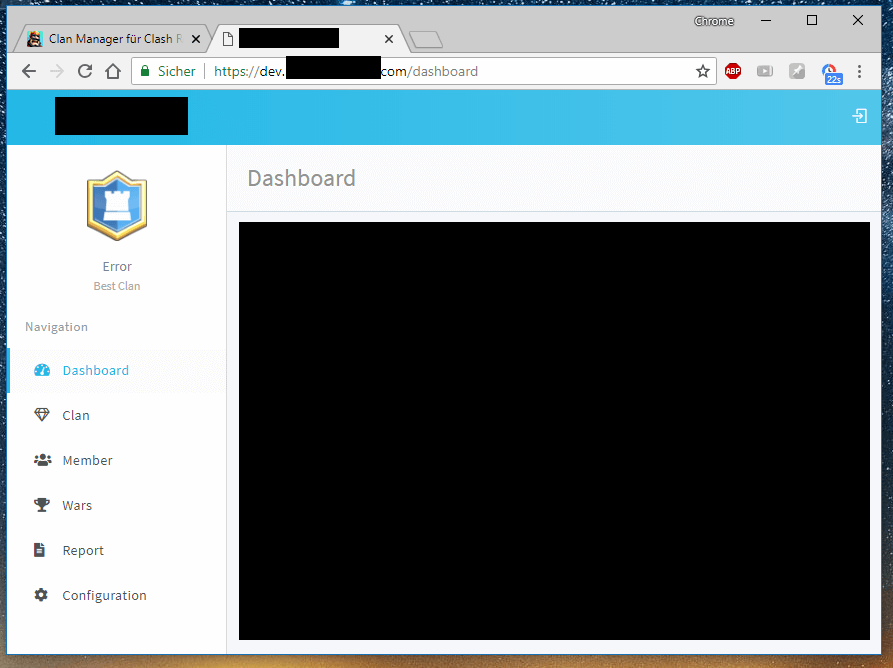Screen dimensions: 893x668
Task: Go to the browser home page
Action: pyautogui.click(x=113, y=71)
